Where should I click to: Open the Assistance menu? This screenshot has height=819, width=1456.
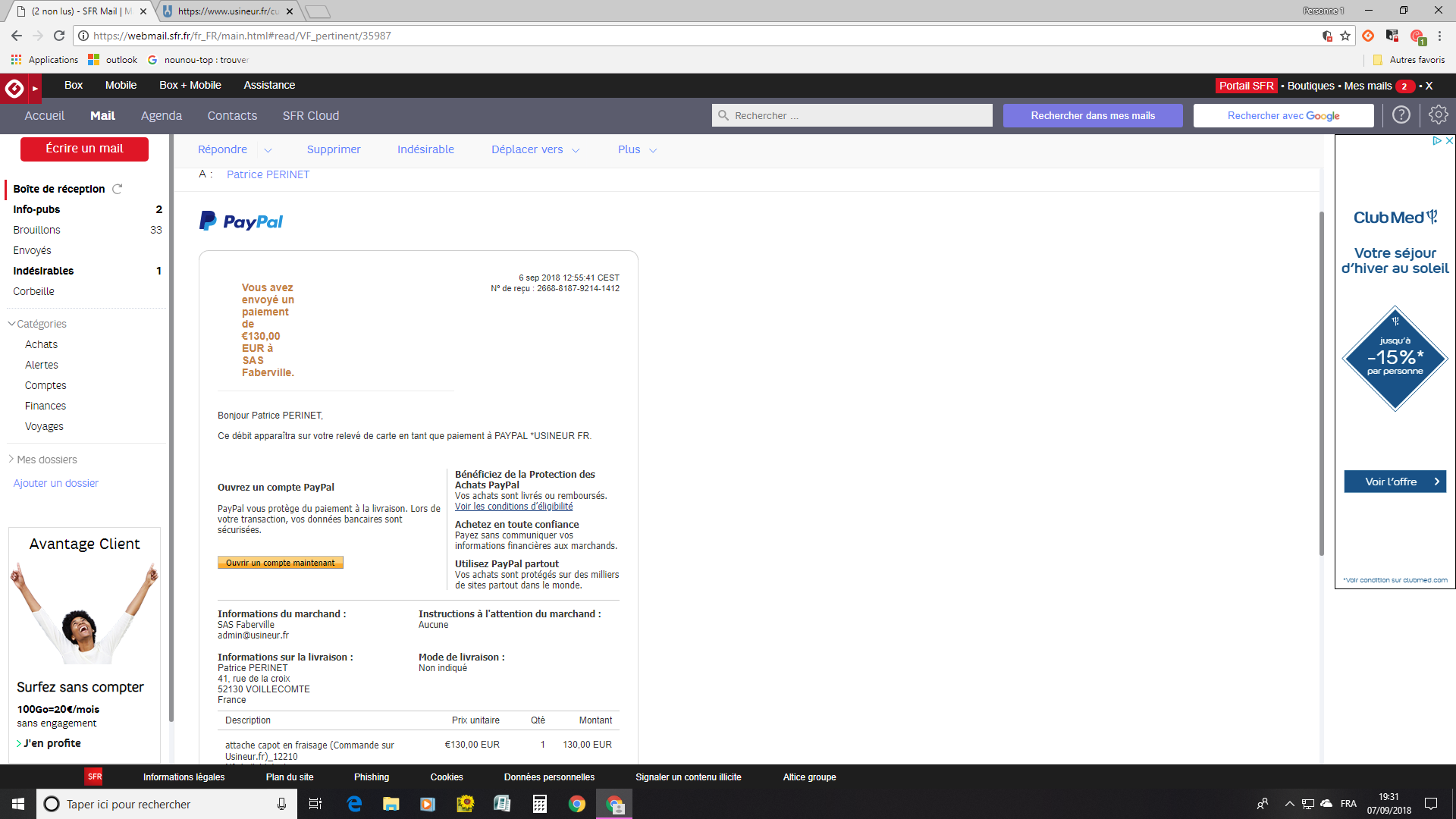[x=269, y=85]
